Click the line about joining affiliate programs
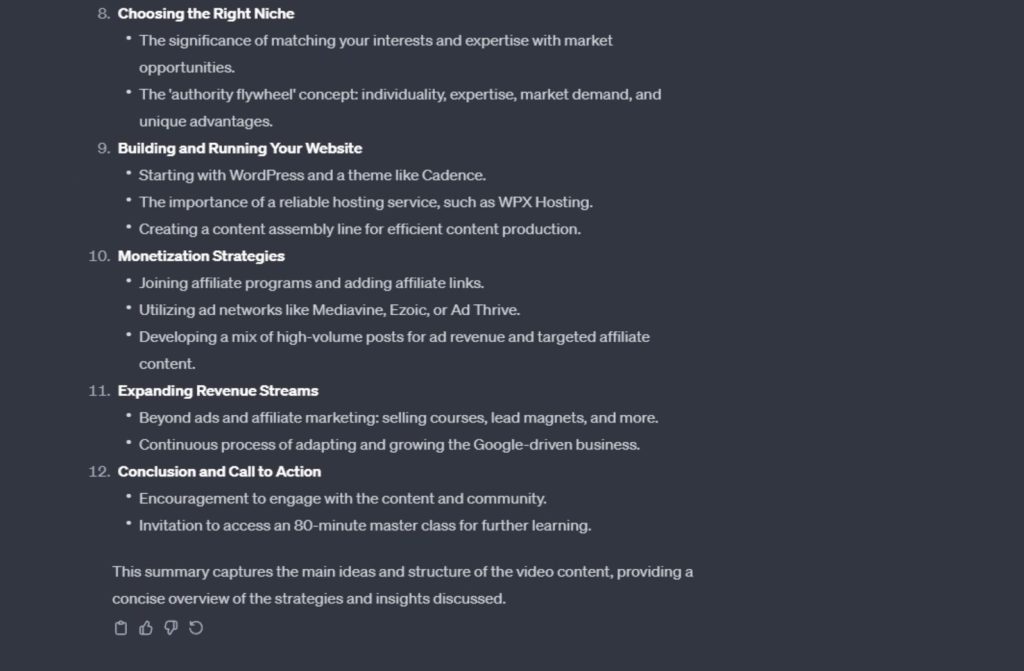Image resolution: width=1024 pixels, height=671 pixels. pyautogui.click(x=311, y=283)
